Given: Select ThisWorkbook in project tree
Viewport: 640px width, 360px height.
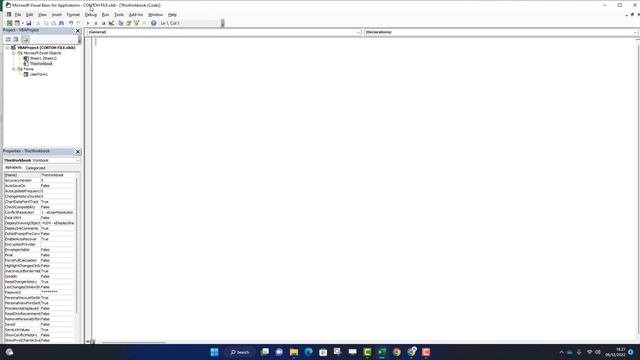Looking at the screenshot, I should point(41,64).
